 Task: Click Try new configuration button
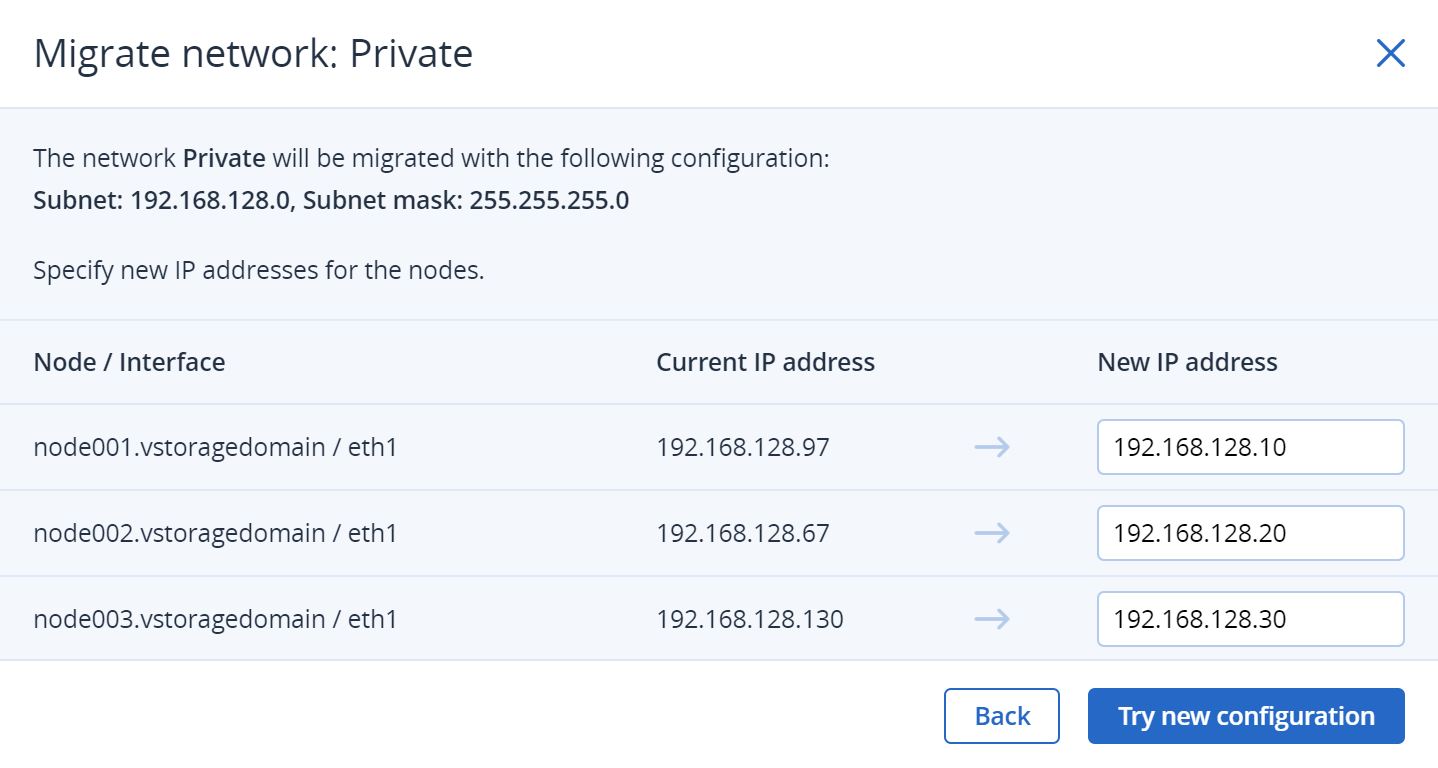tap(1246, 716)
